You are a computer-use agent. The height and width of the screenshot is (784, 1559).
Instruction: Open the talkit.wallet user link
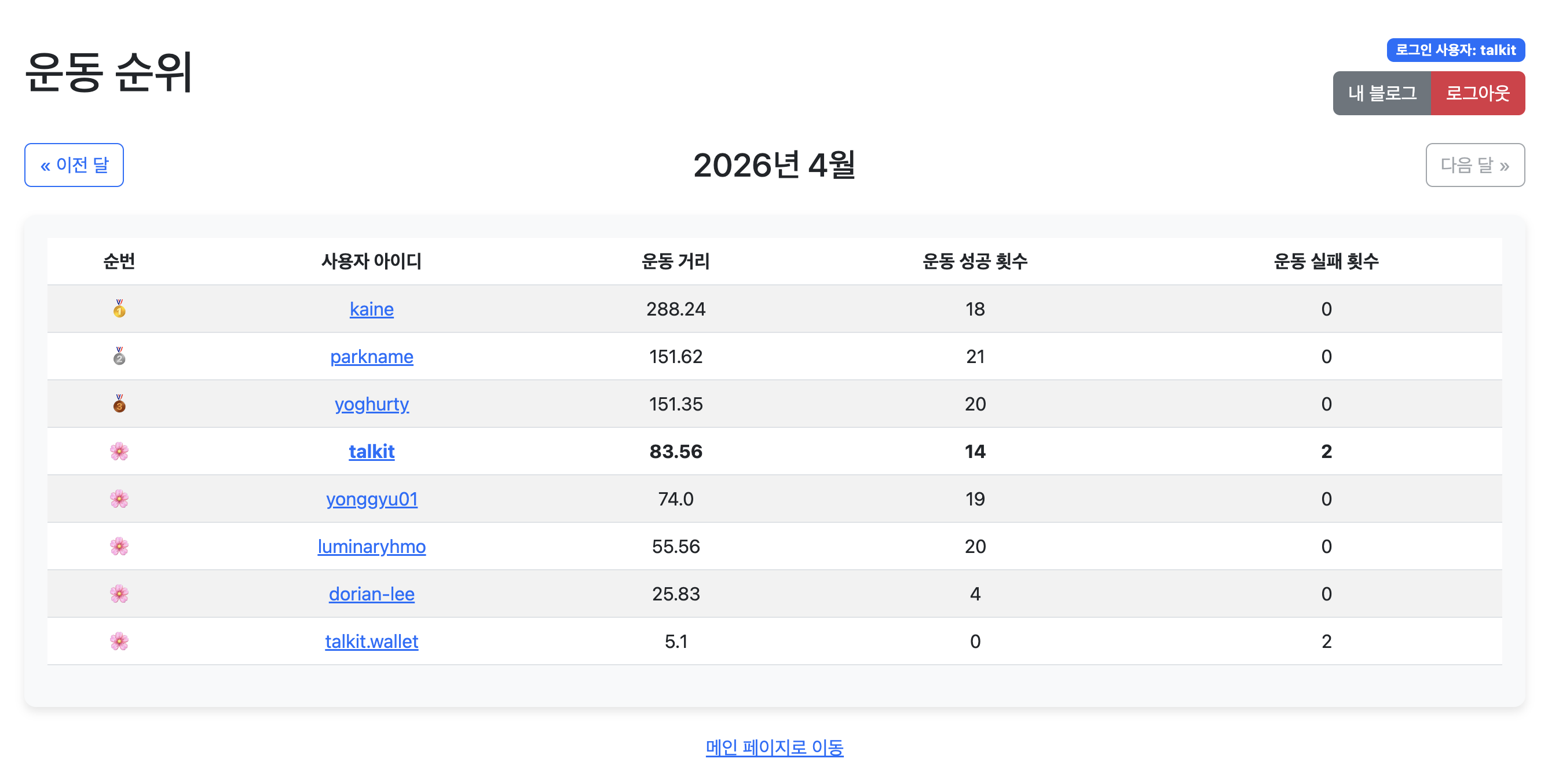[372, 641]
